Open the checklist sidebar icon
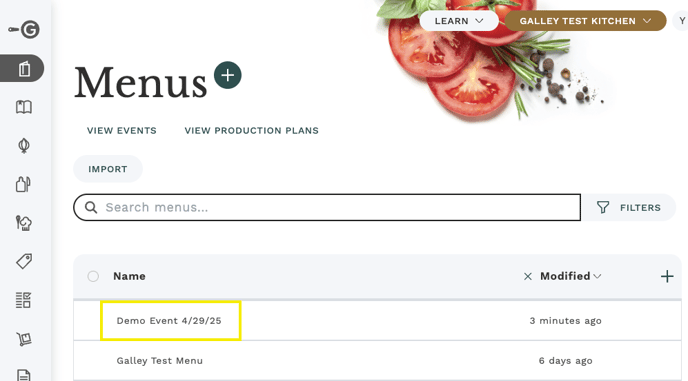688x381 pixels. coord(23,300)
